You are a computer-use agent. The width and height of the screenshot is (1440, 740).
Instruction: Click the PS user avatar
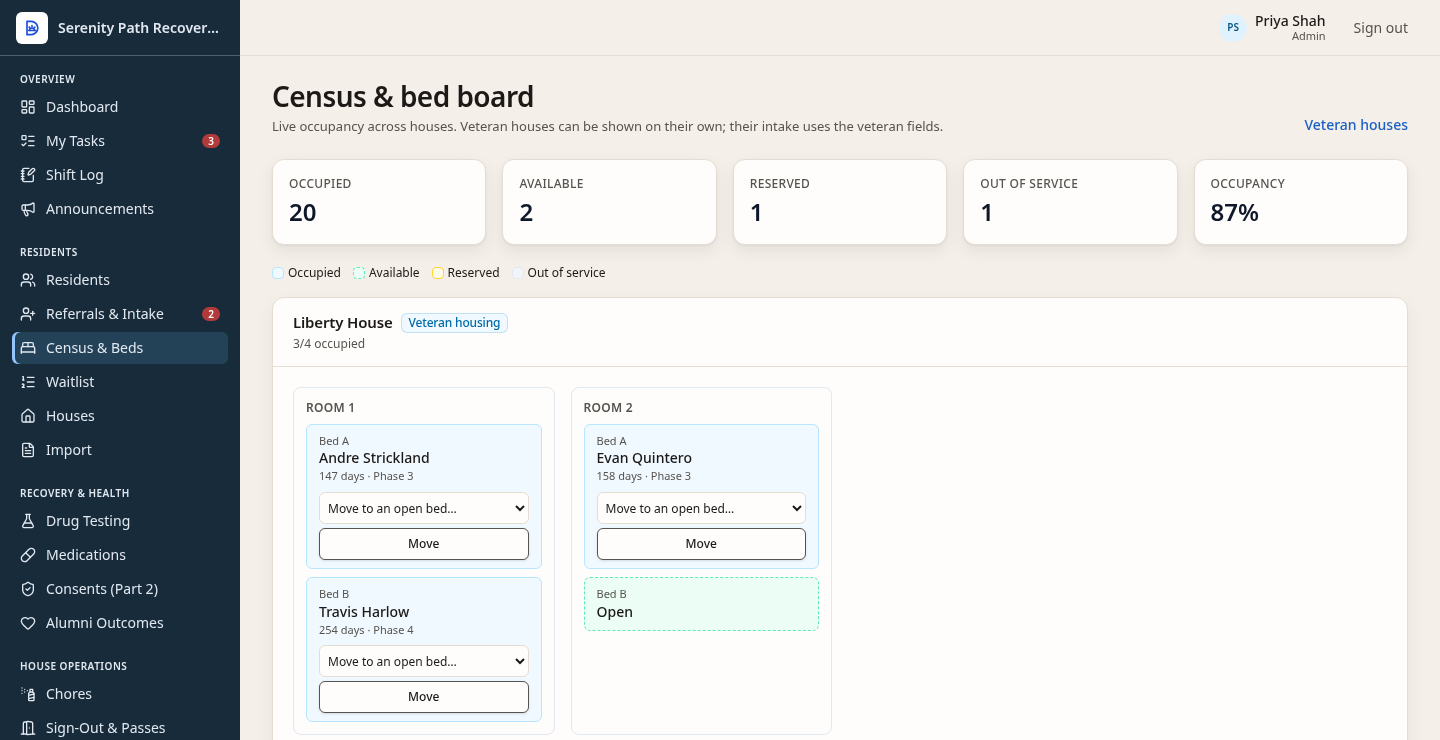1233,28
